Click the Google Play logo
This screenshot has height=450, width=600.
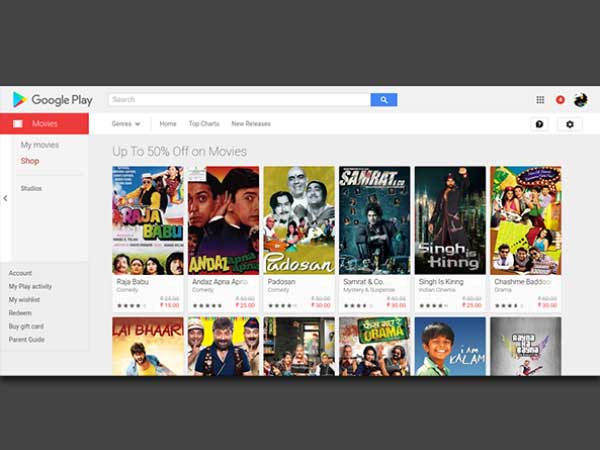click(x=52, y=99)
